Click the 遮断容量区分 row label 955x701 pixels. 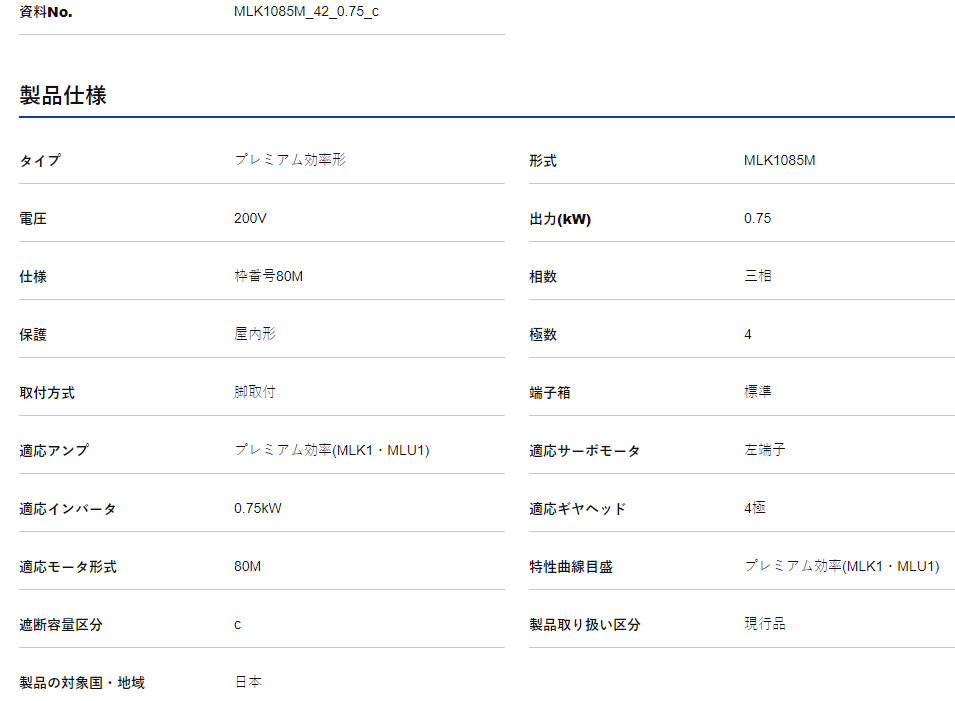coord(61,625)
